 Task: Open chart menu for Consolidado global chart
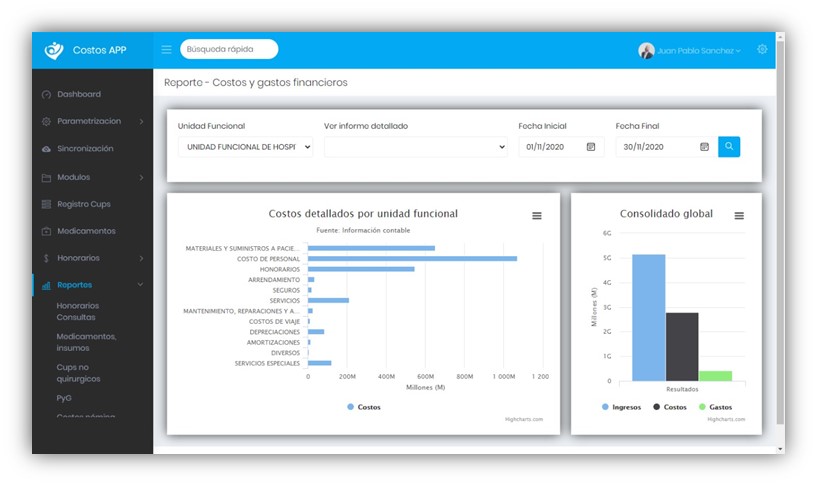739,216
